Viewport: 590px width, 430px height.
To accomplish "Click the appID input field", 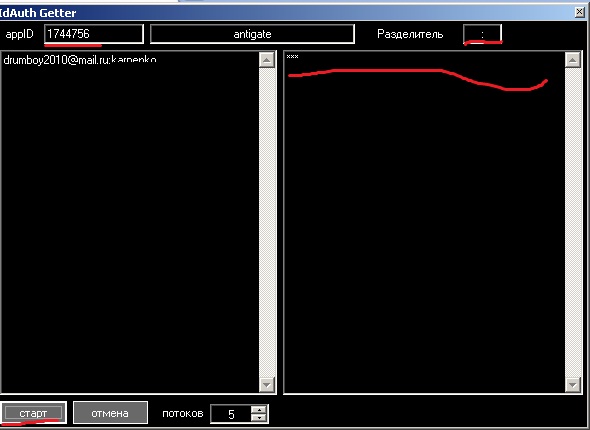I will (x=94, y=34).
